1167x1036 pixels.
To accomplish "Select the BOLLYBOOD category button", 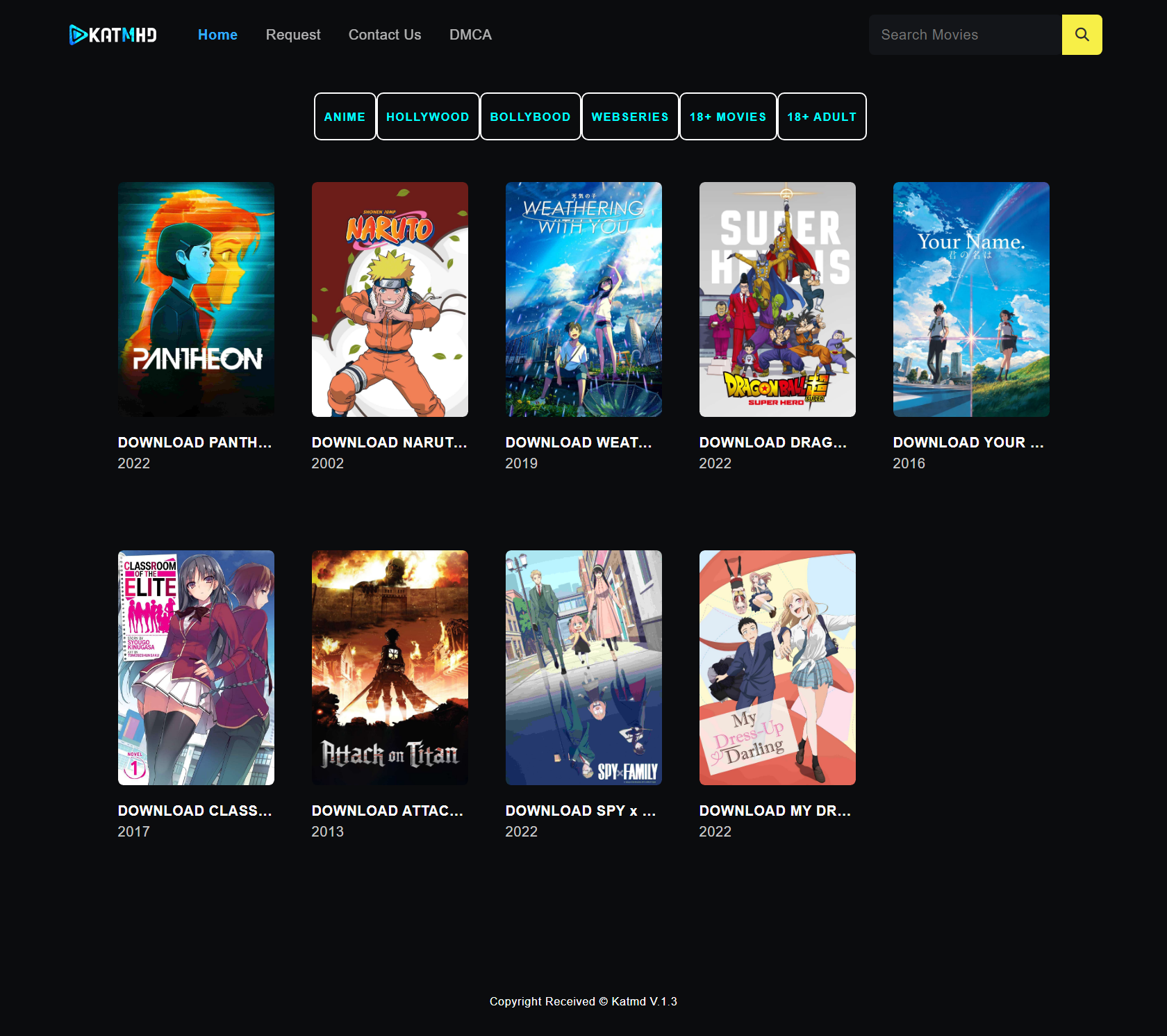I will 530,117.
